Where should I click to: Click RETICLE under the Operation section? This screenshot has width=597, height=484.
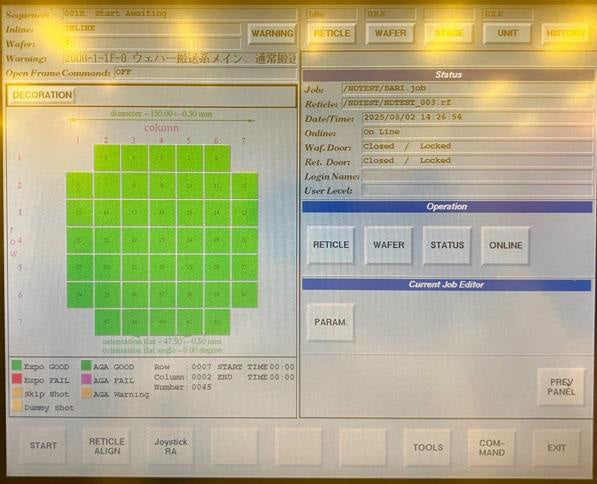pos(330,245)
